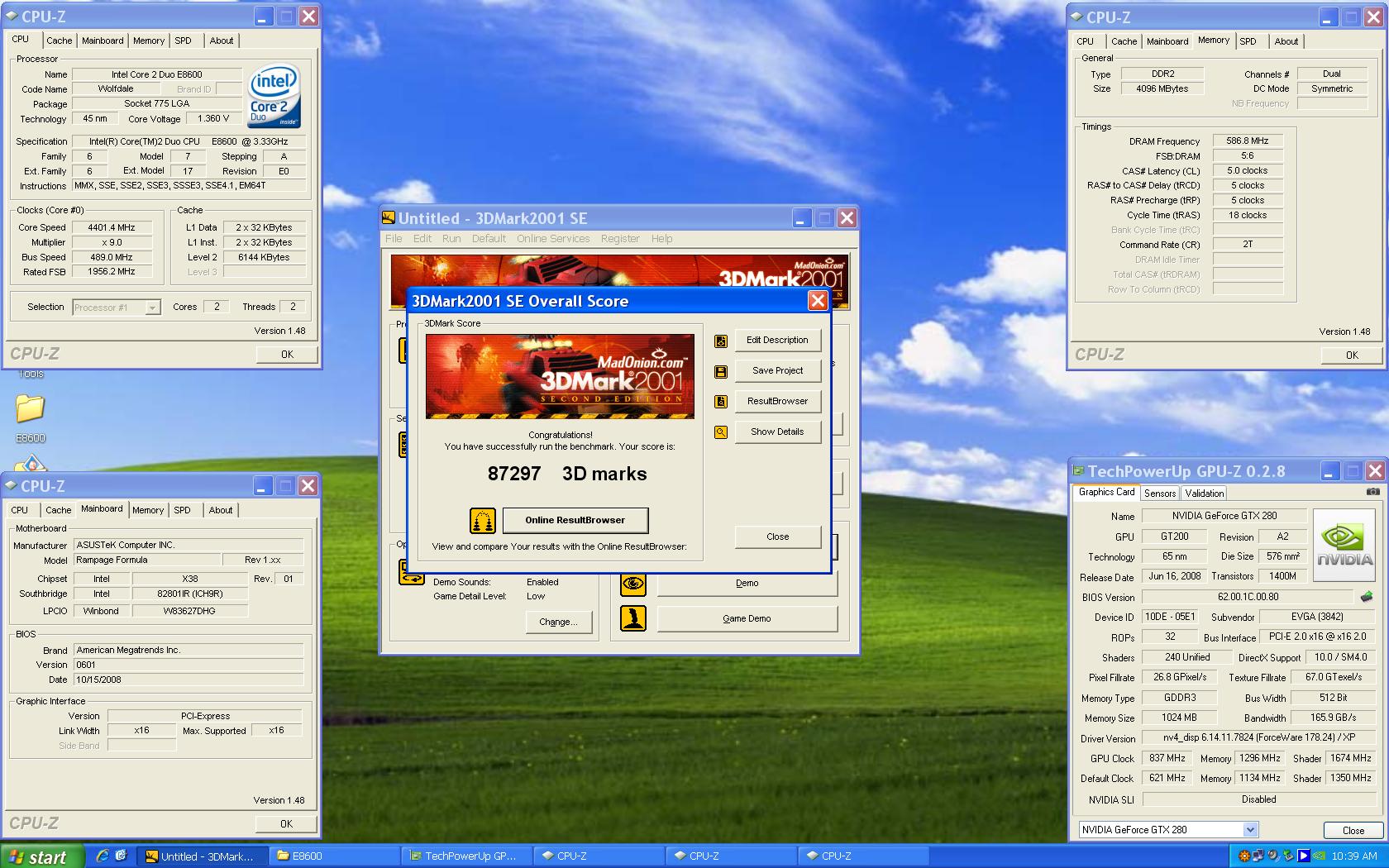The height and width of the screenshot is (868, 1389).
Task: Close the 3DMark2001 SE Overall Score dialog
Action: click(818, 301)
